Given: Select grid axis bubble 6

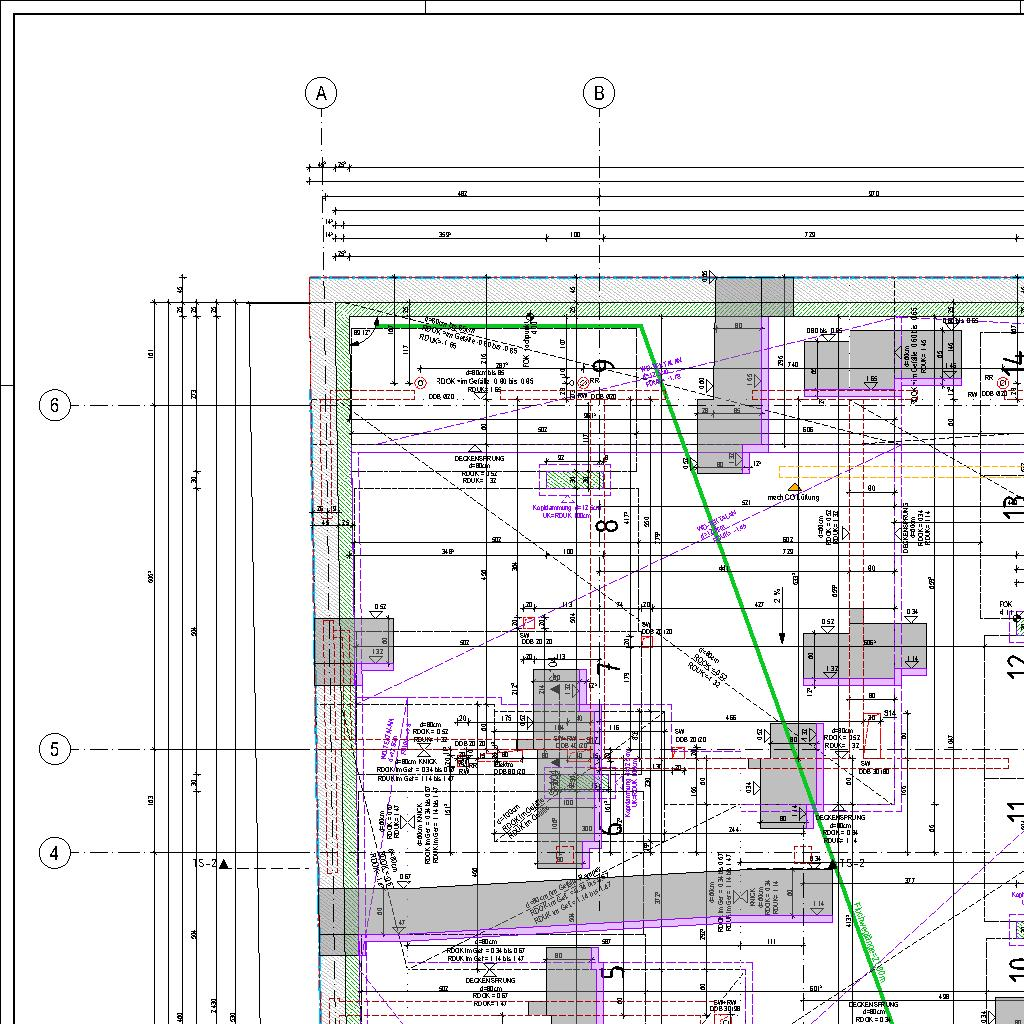Looking at the screenshot, I should coord(54,405).
